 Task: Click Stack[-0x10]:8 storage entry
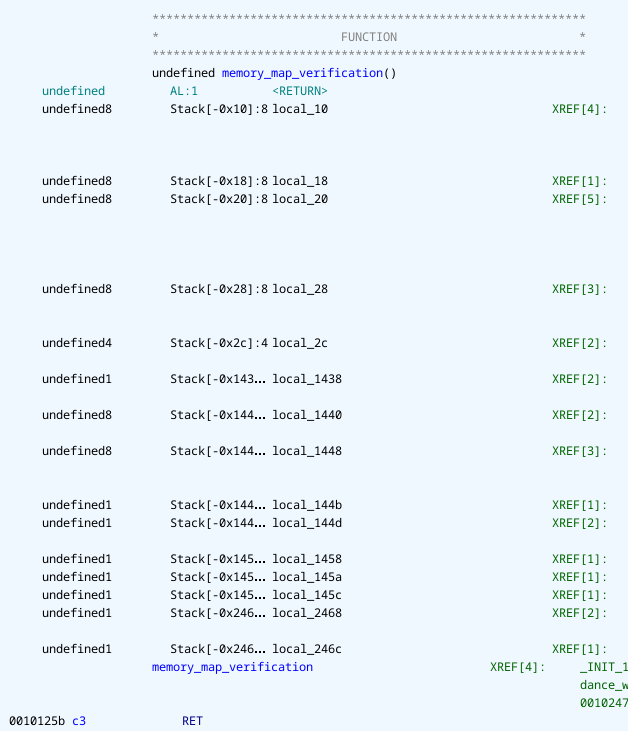tap(219, 109)
